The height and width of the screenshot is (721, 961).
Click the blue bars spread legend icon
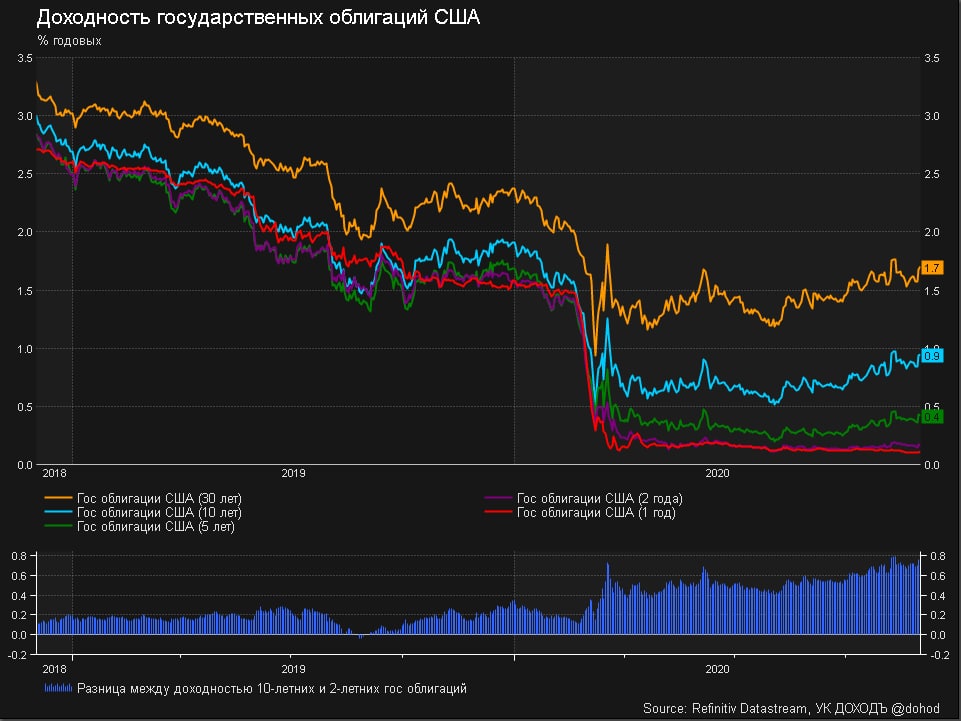click(58, 688)
